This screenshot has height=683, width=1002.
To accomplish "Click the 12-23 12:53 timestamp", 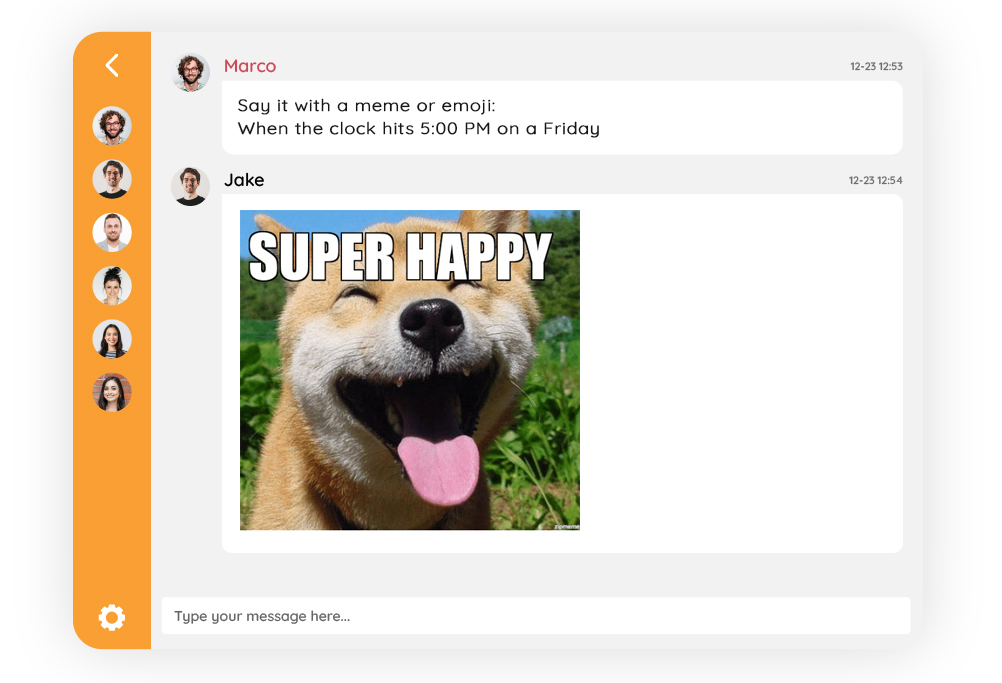I will coord(876,67).
